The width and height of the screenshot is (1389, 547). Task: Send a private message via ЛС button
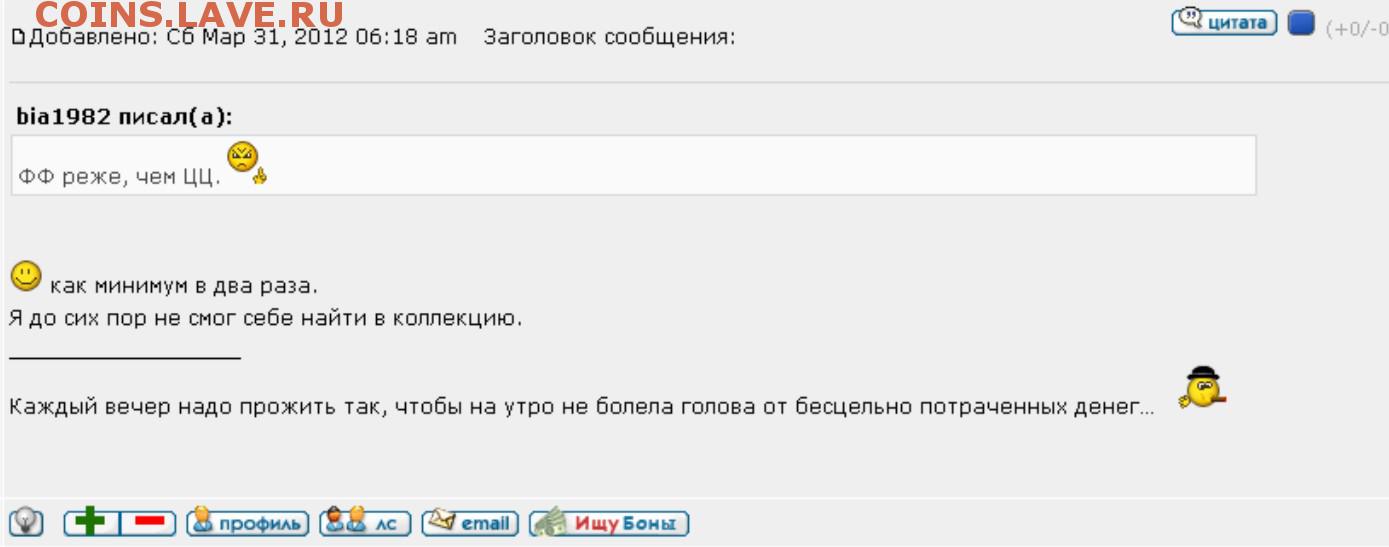point(364,522)
